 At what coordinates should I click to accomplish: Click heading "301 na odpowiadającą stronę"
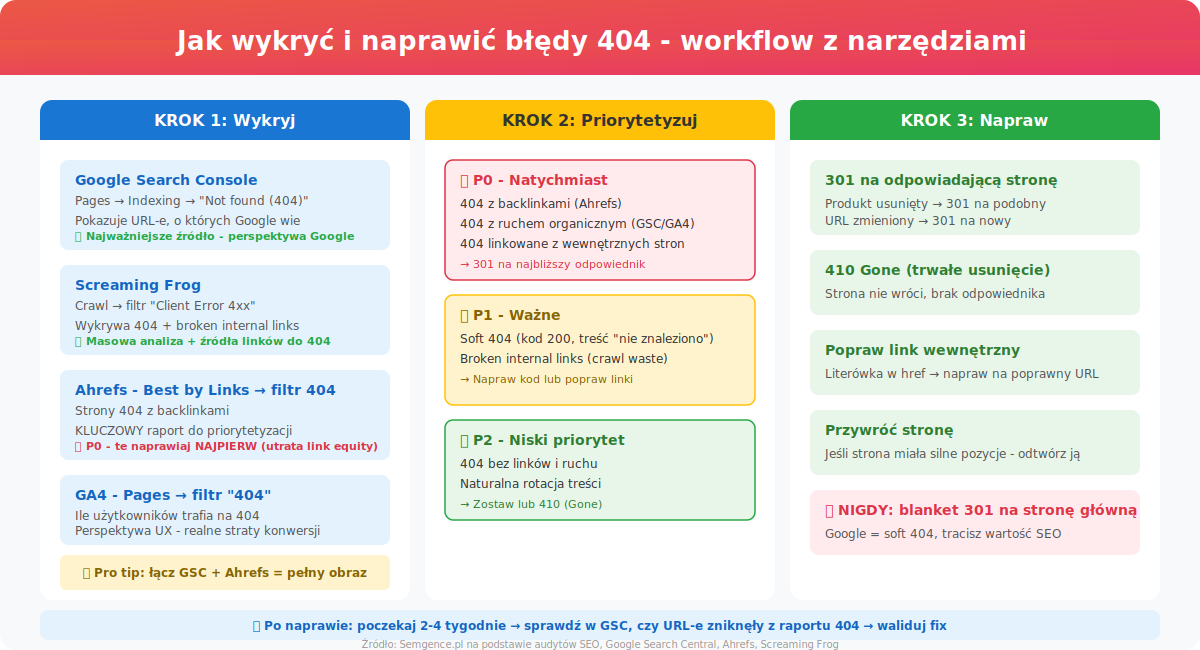point(941,180)
